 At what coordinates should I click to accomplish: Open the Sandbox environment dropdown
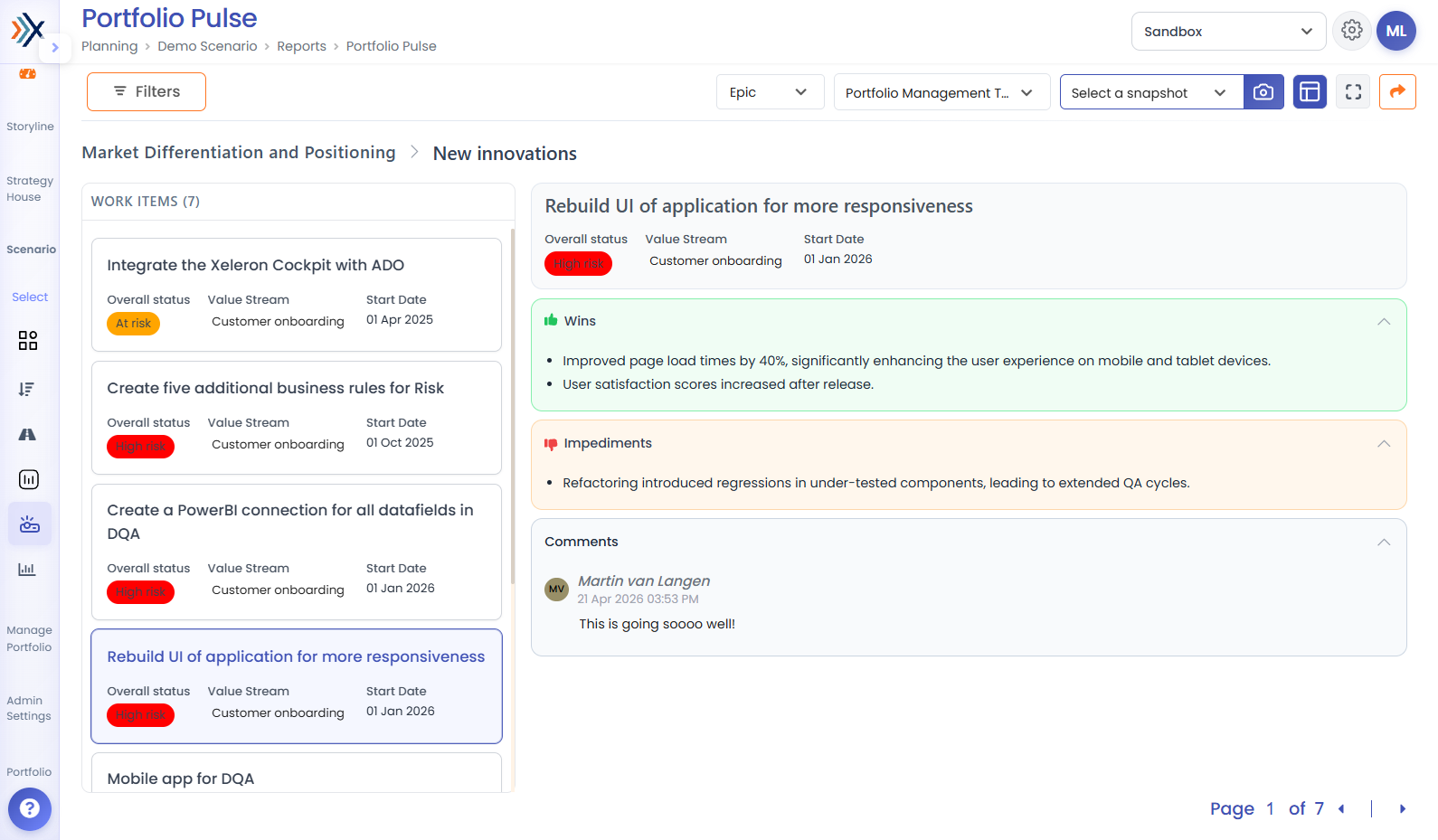point(1228,31)
